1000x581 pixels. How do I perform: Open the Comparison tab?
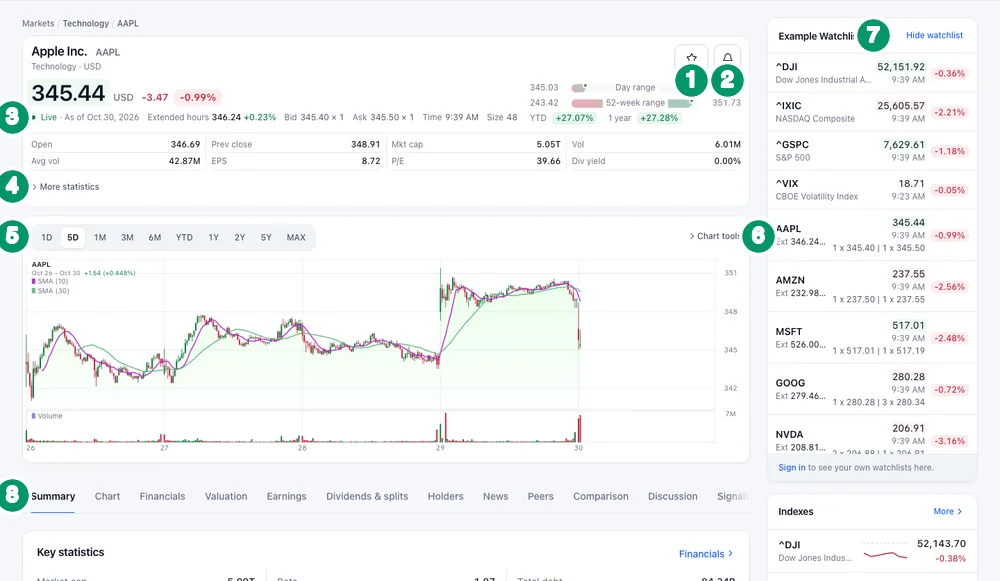(600, 496)
